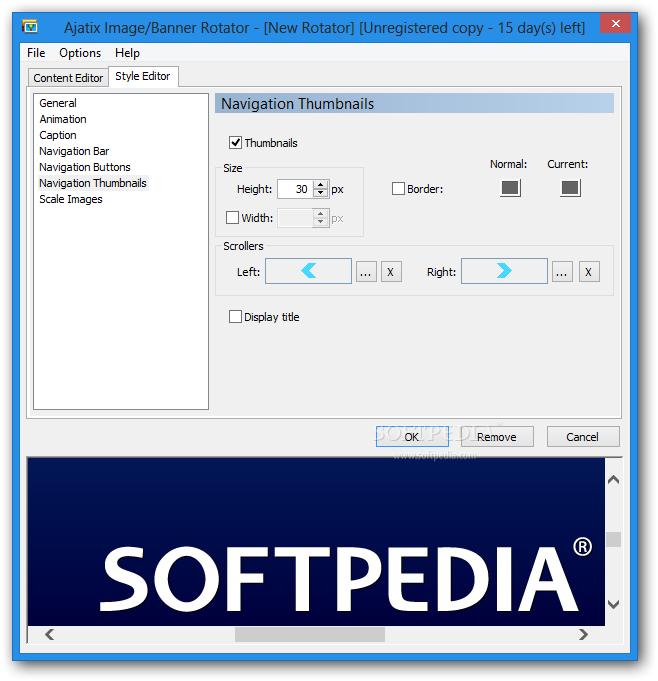Pick the Current border color swatch
658x681 pixels.
570,188
